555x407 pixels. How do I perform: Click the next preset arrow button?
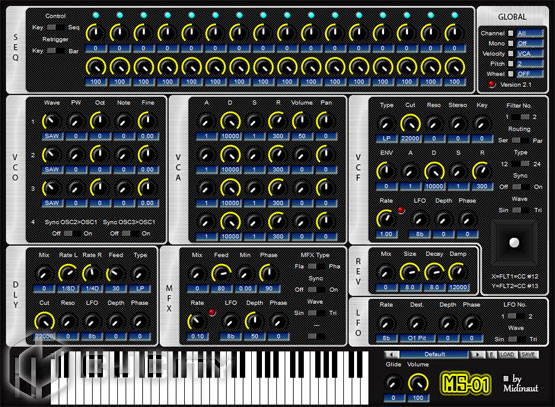(x=478, y=354)
